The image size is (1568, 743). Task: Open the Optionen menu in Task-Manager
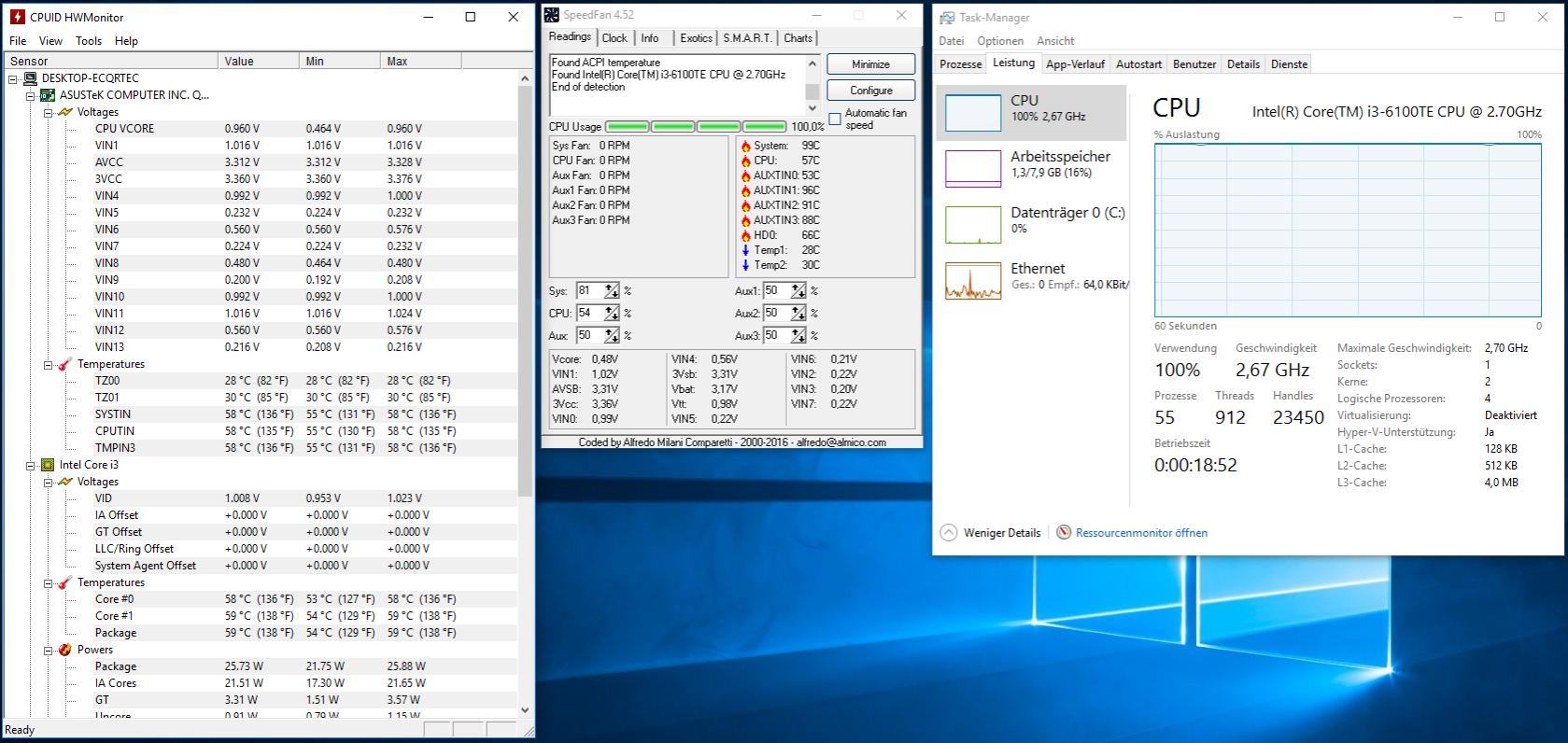[1000, 41]
